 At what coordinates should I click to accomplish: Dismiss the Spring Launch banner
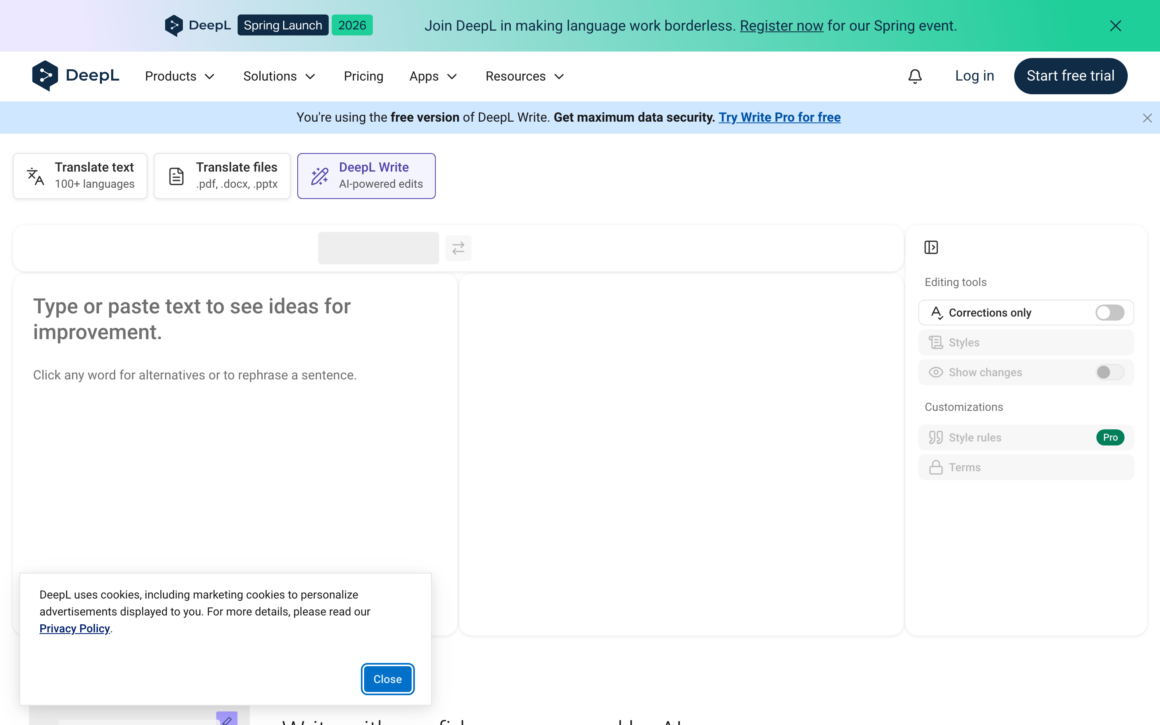[x=1115, y=26]
